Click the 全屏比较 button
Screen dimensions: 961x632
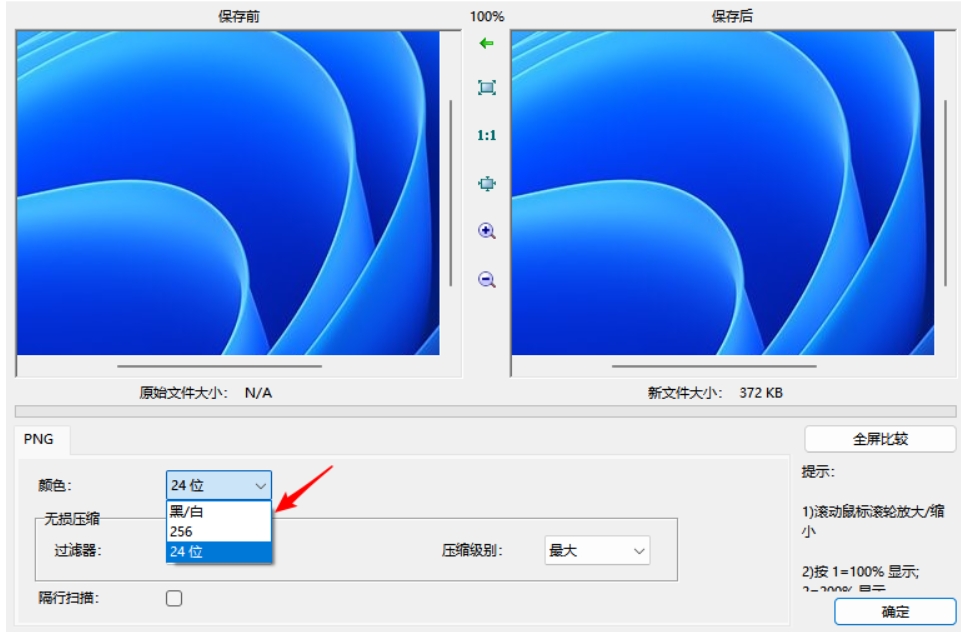(x=880, y=439)
